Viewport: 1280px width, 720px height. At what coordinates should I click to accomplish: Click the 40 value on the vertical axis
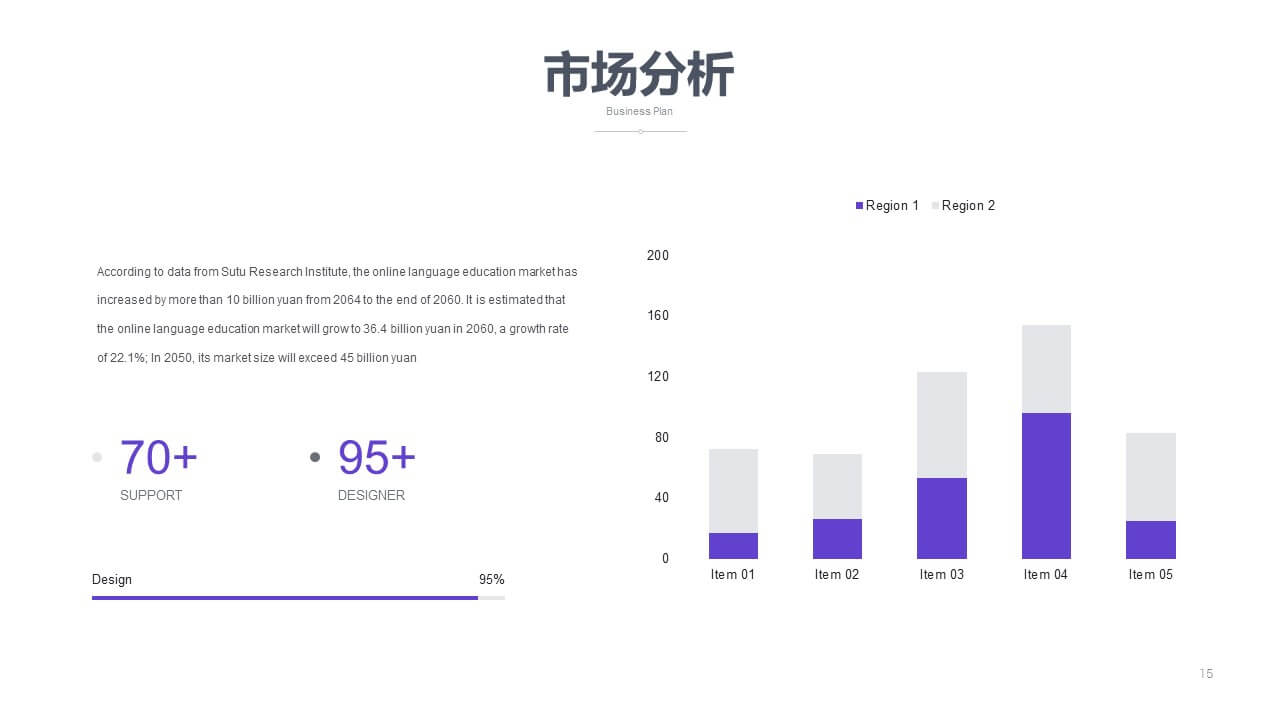662,498
